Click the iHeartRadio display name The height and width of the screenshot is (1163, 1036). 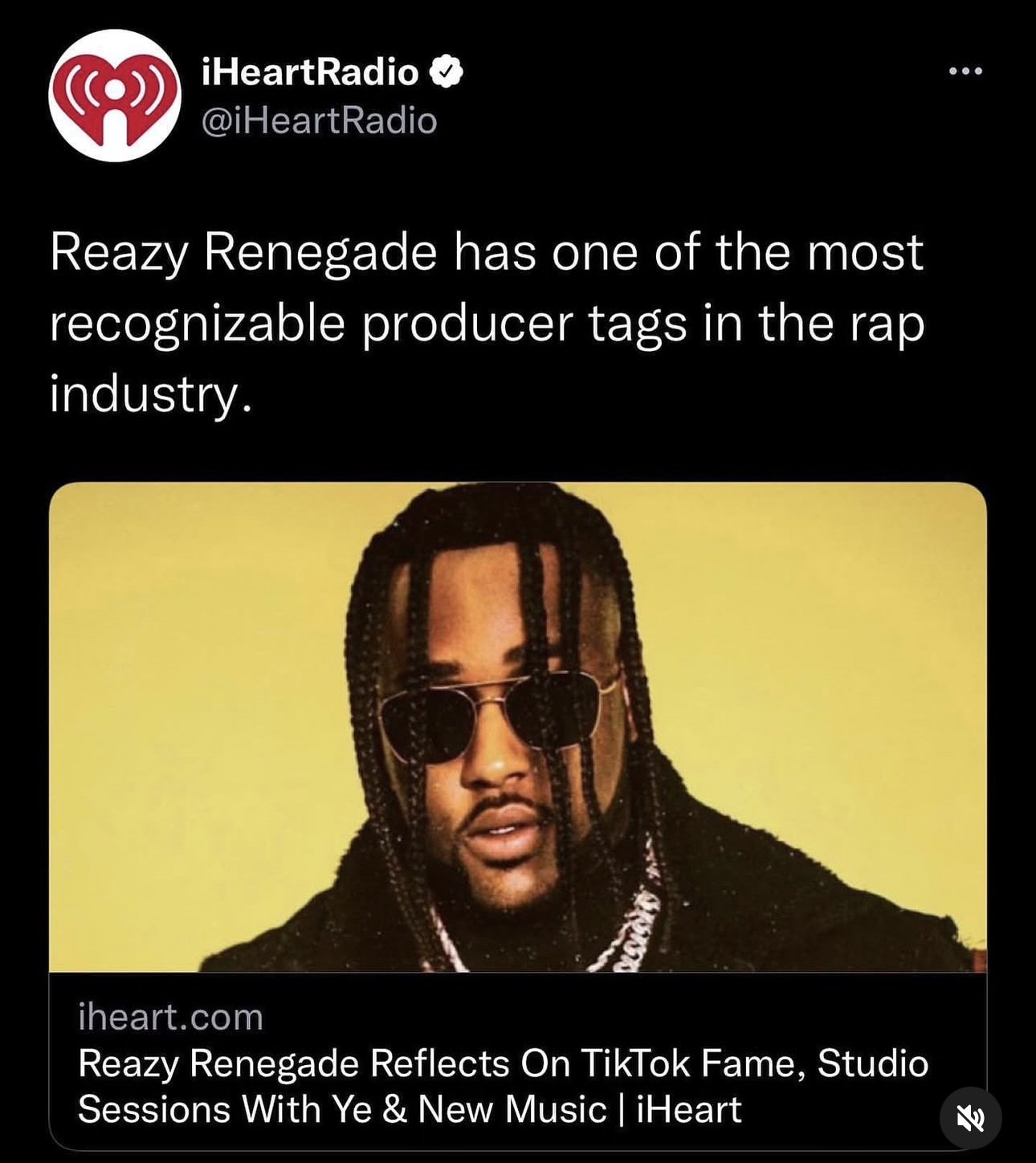tap(310, 72)
